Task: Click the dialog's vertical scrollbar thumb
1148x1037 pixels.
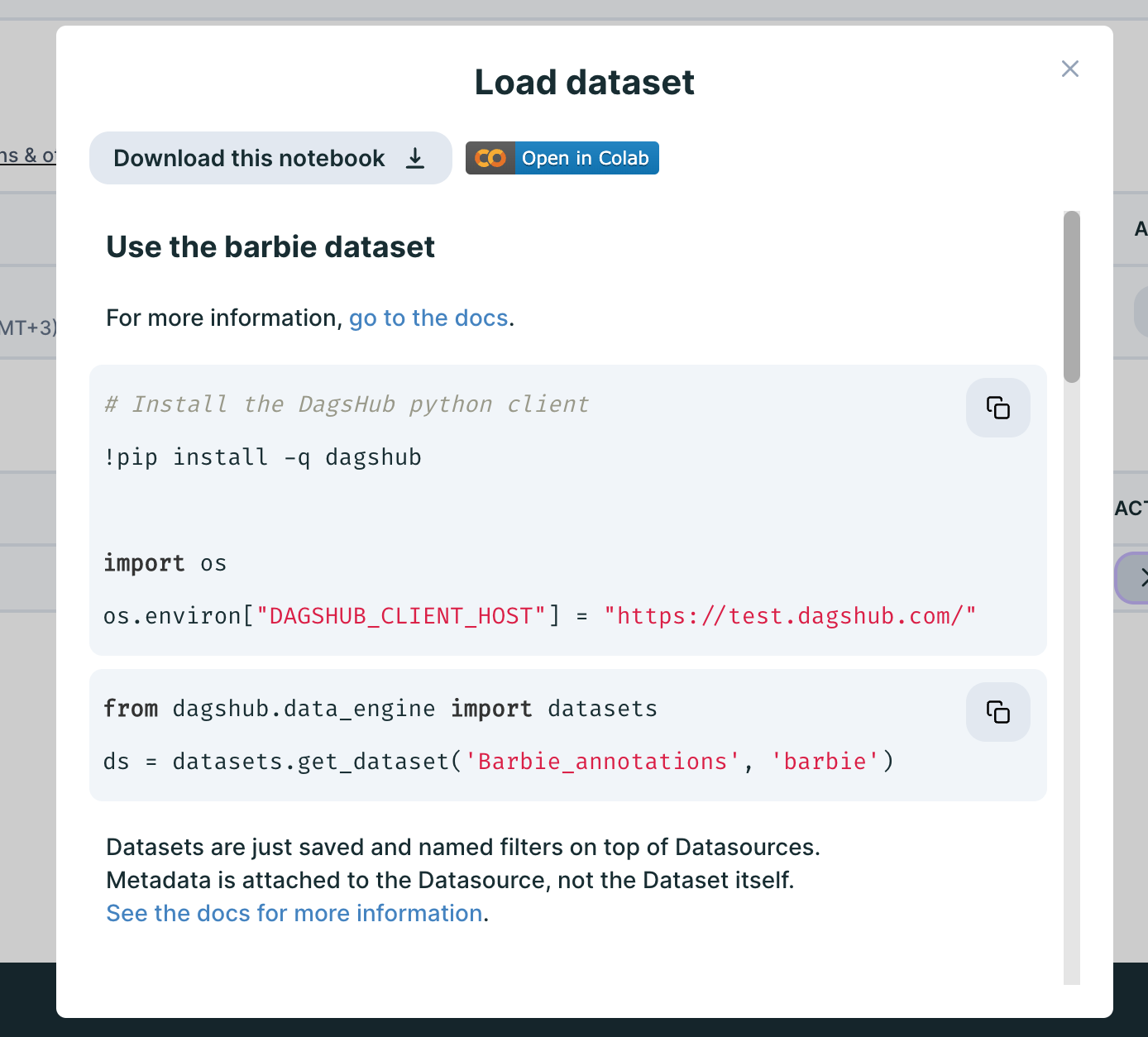Action: click(x=1071, y=297)
